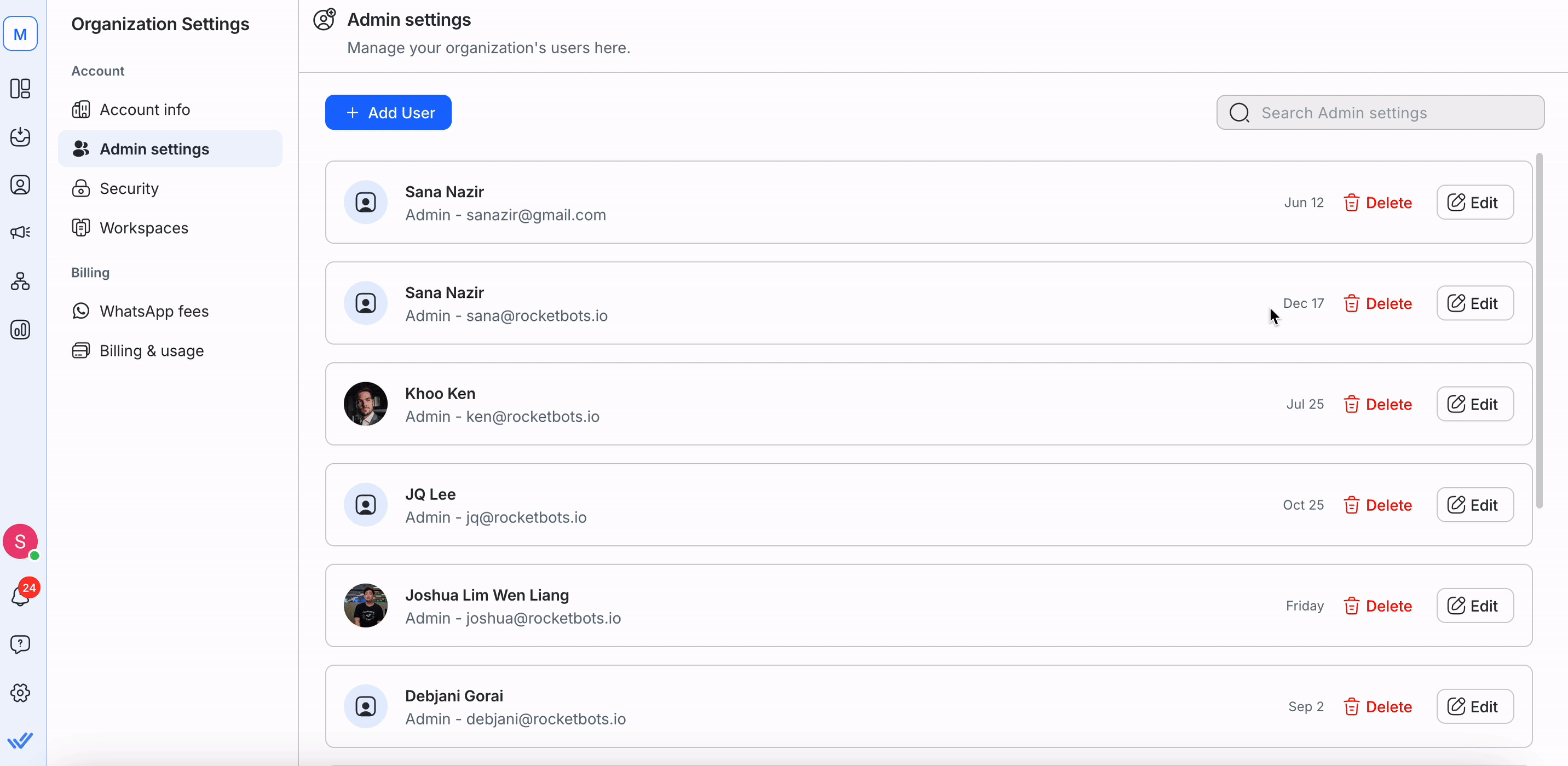Image resolution: width=1568 pixels, height=766 pixels.
Task: Open the dashboard icon in left rail
Action: pos(20,89)
